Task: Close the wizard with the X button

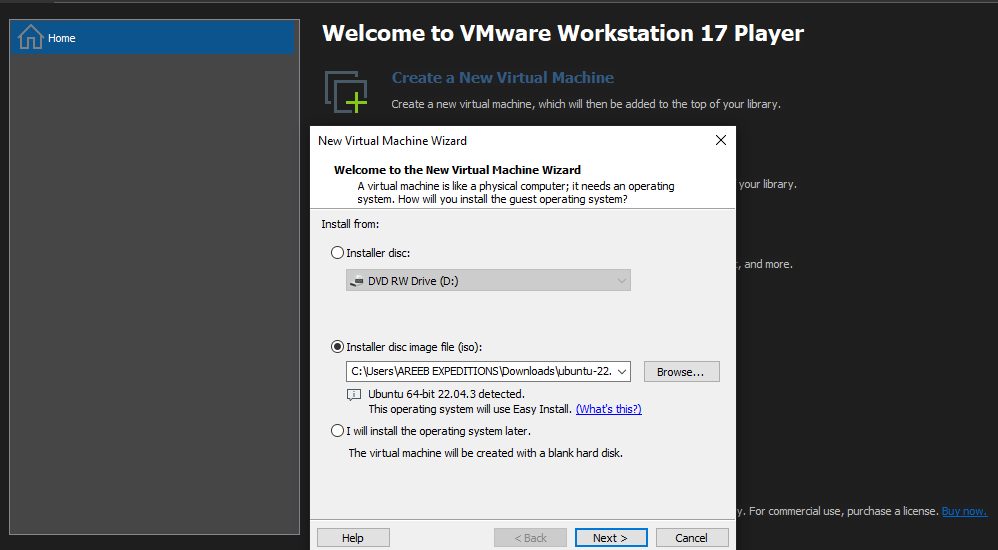Action: click(x=720, y=140)
